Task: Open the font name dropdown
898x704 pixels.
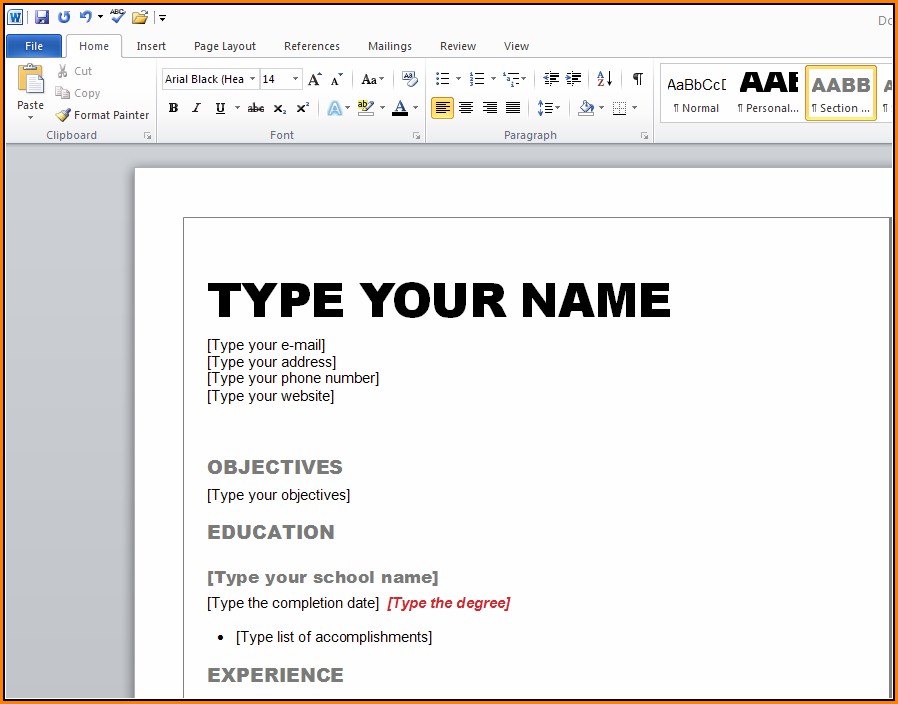Action: [x=253, y=79]
